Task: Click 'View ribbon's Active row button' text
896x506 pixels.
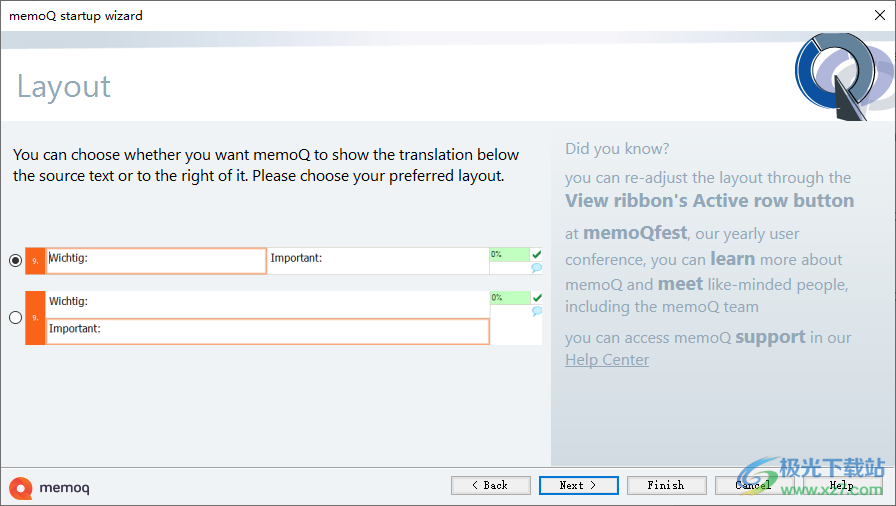Action: pyautogui.click(x=710, y=201)
